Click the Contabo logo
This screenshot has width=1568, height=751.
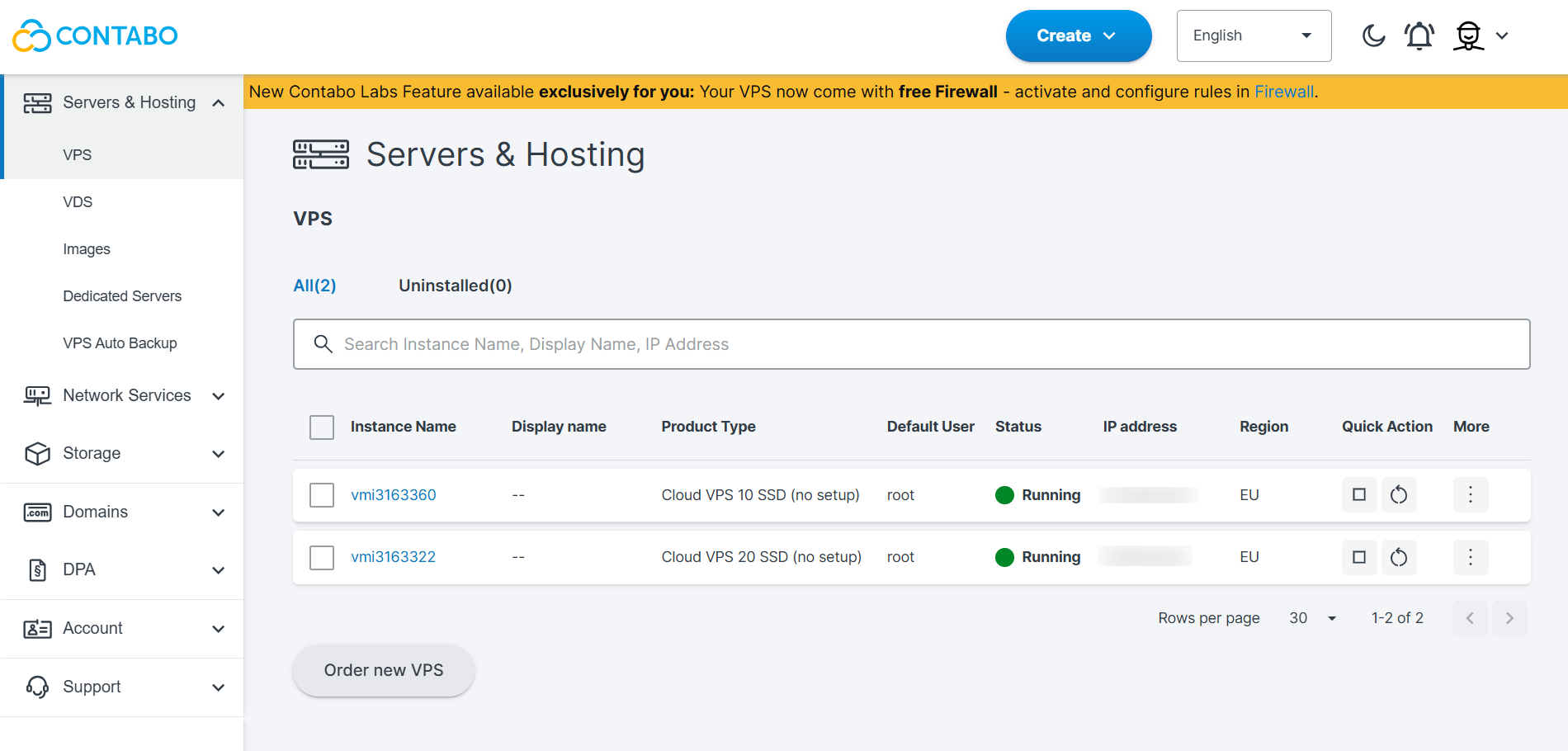(x=95, y=35)
